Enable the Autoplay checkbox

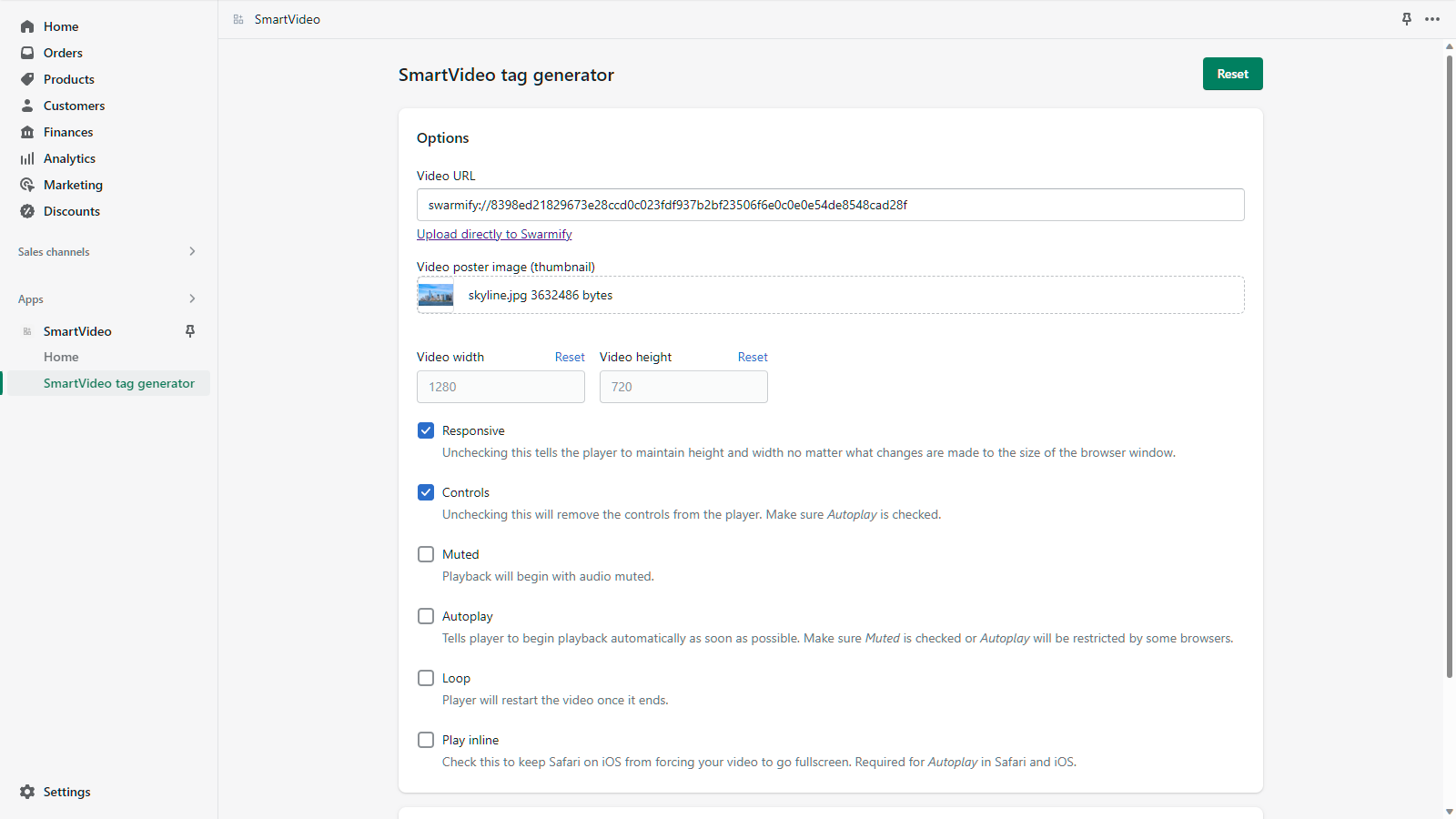[426, 616]
